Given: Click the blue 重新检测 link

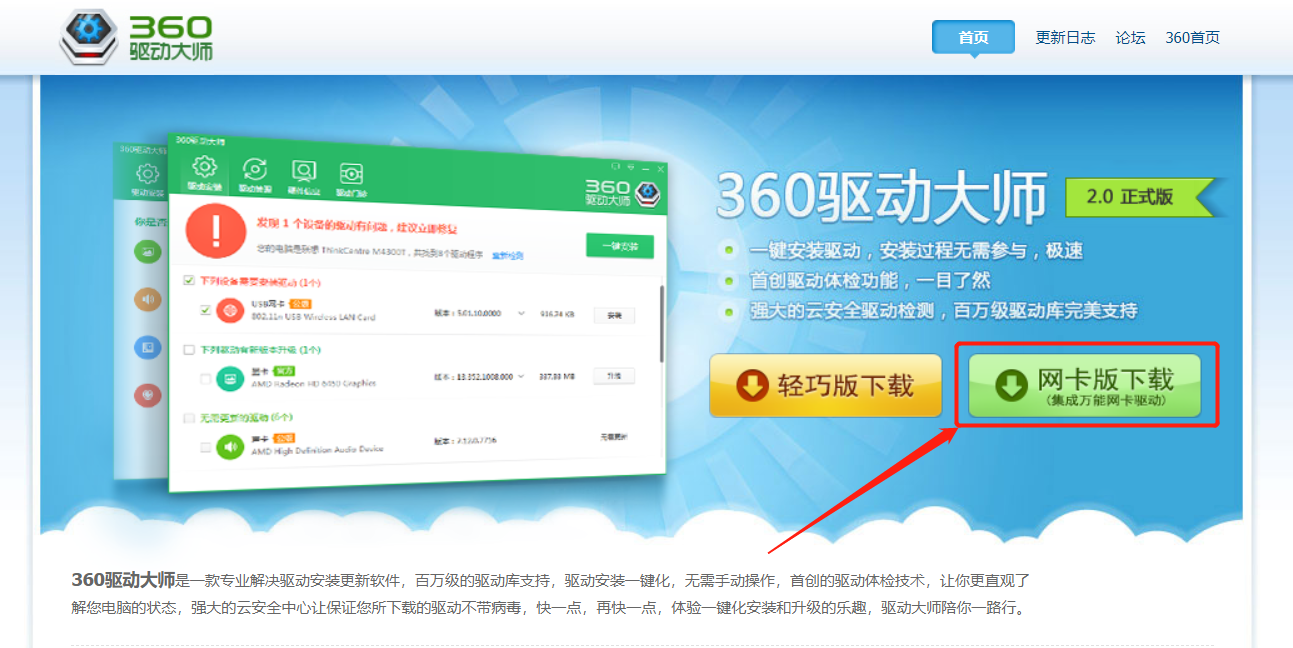Looking at the screenshot, I should [x=507, y=256].
